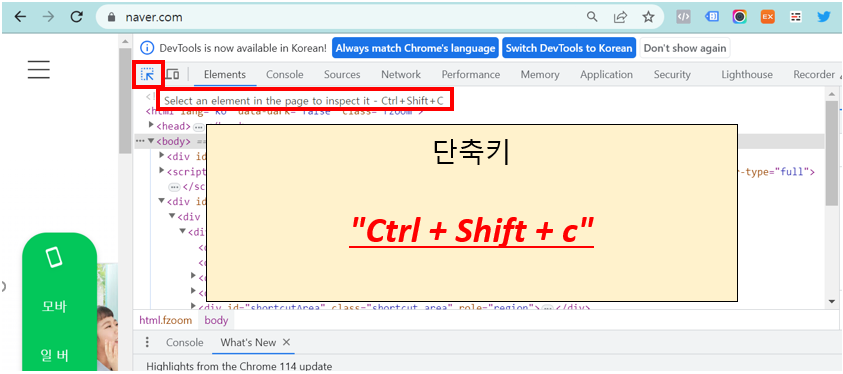843x374 pixels.
Task: Select the <body> tag row
Action: (478, 141)
